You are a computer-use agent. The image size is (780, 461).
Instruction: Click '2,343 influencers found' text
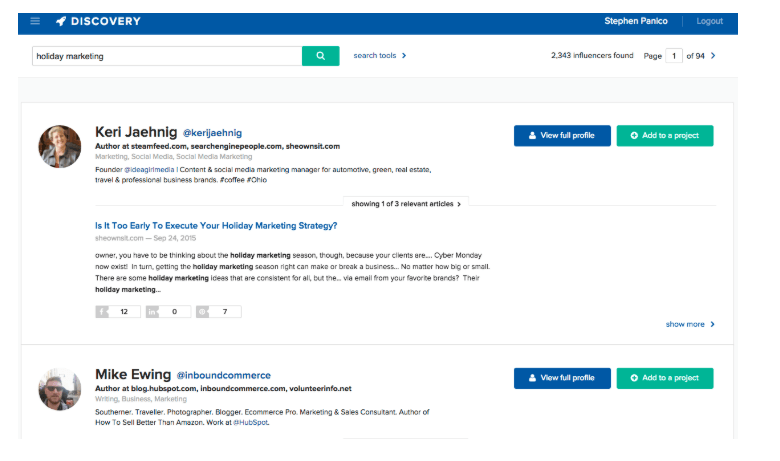click(x=592, y=56)
